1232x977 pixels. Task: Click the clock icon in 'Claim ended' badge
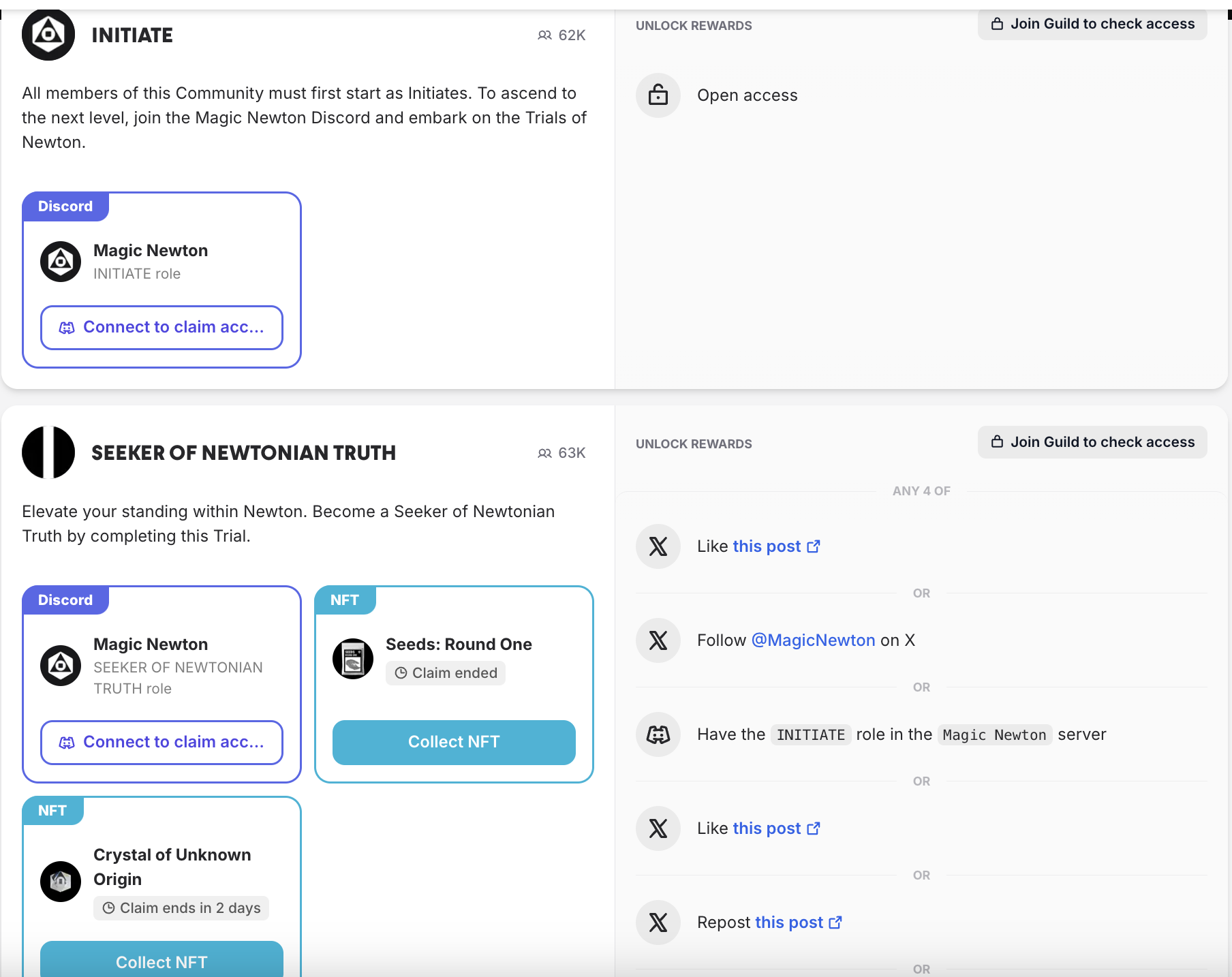tap(401, 673)
